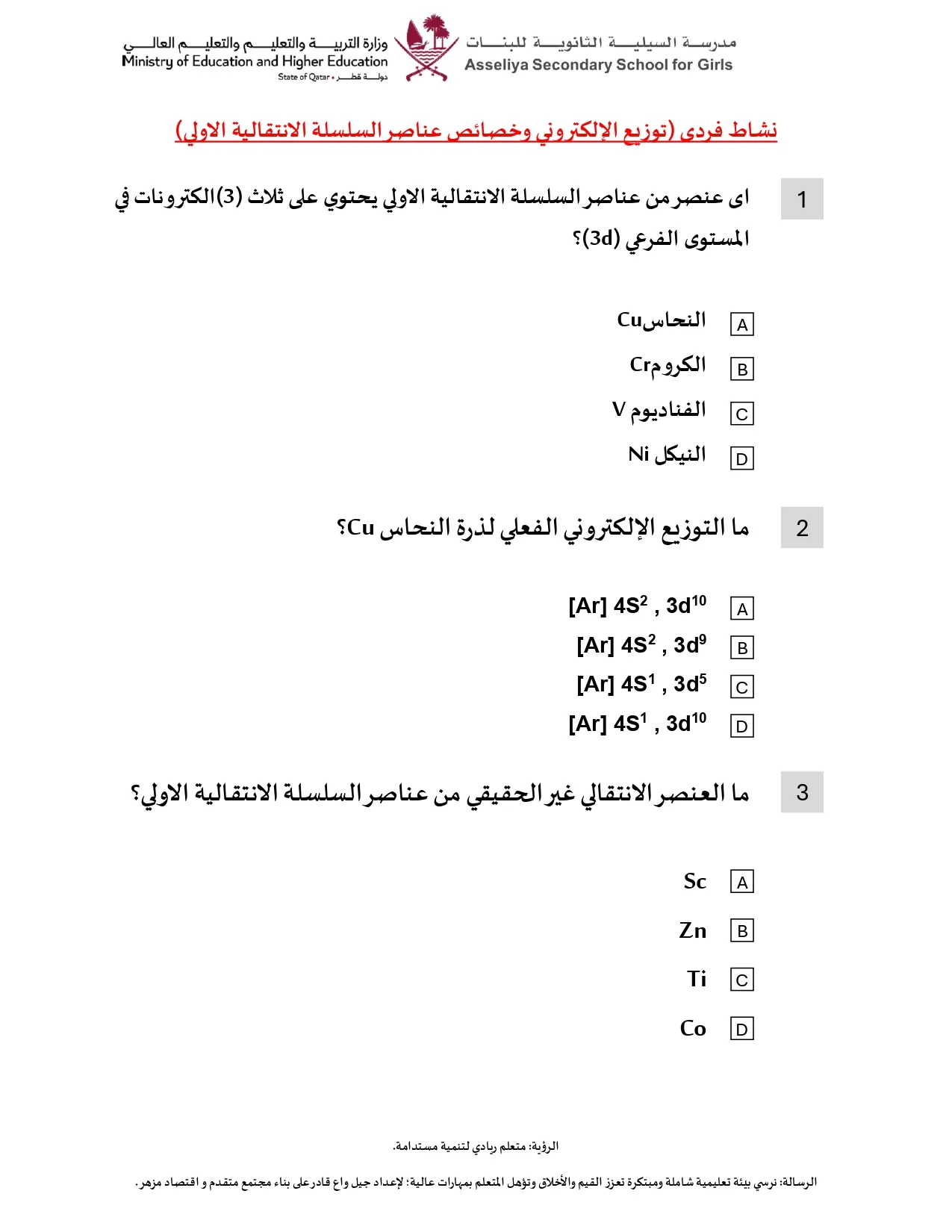952x1232 pixels.
Task: Click the red underlined Arabic activity title
Action: (x=476, y=131)
